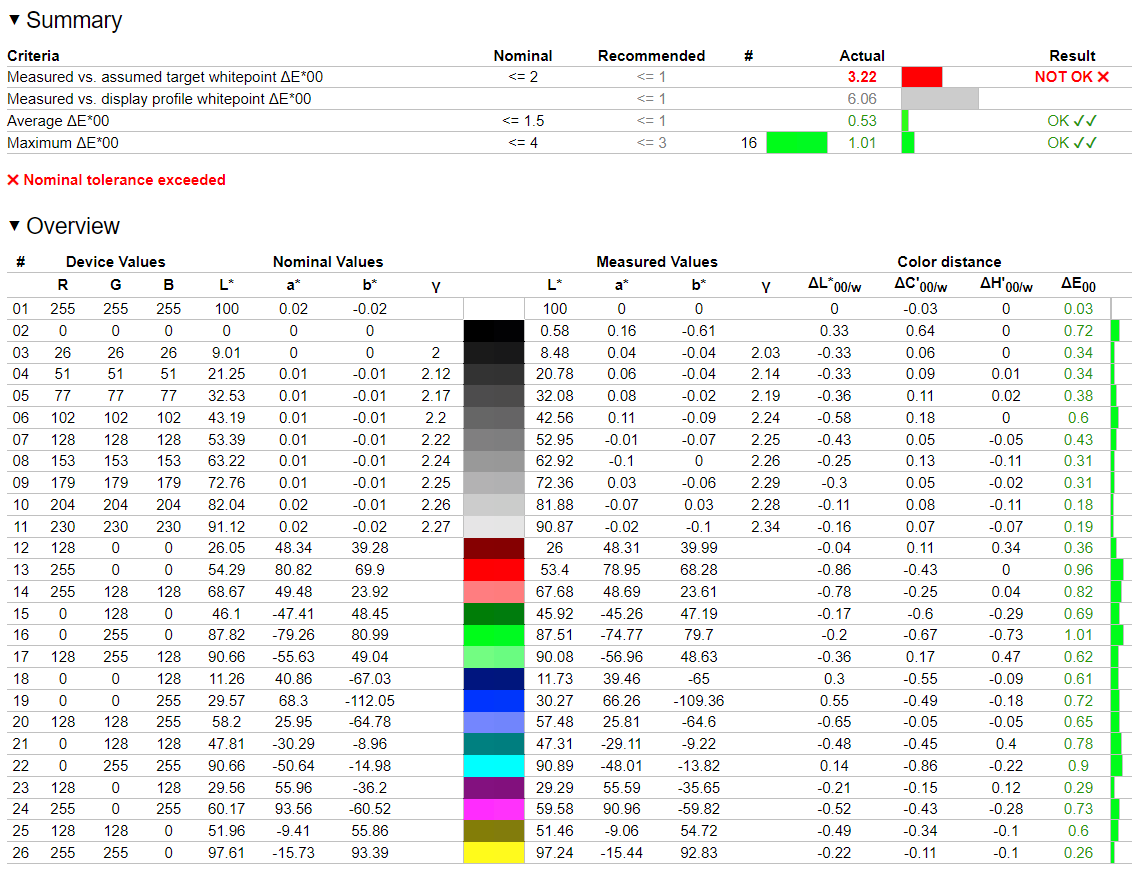Select the olive swatch in row 25
This screenshot has width=1144, height=875.
click(x=494, y=831)
